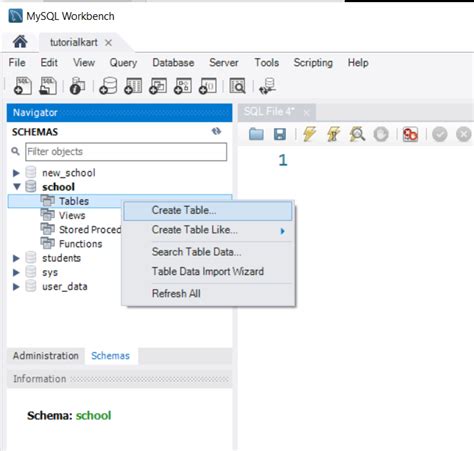
Task: Create a new view toolbar icon
Action: [x=158, y=86]
